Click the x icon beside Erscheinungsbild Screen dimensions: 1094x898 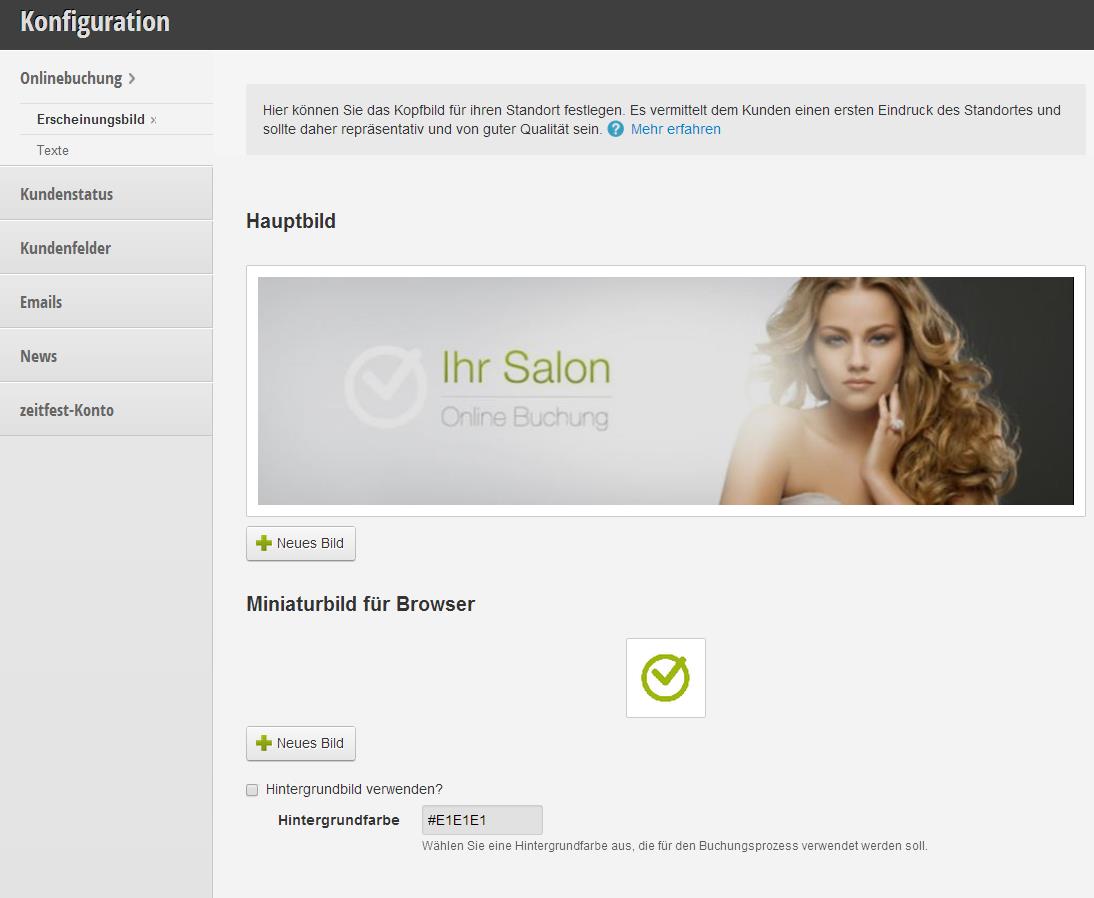click(153, 120)
